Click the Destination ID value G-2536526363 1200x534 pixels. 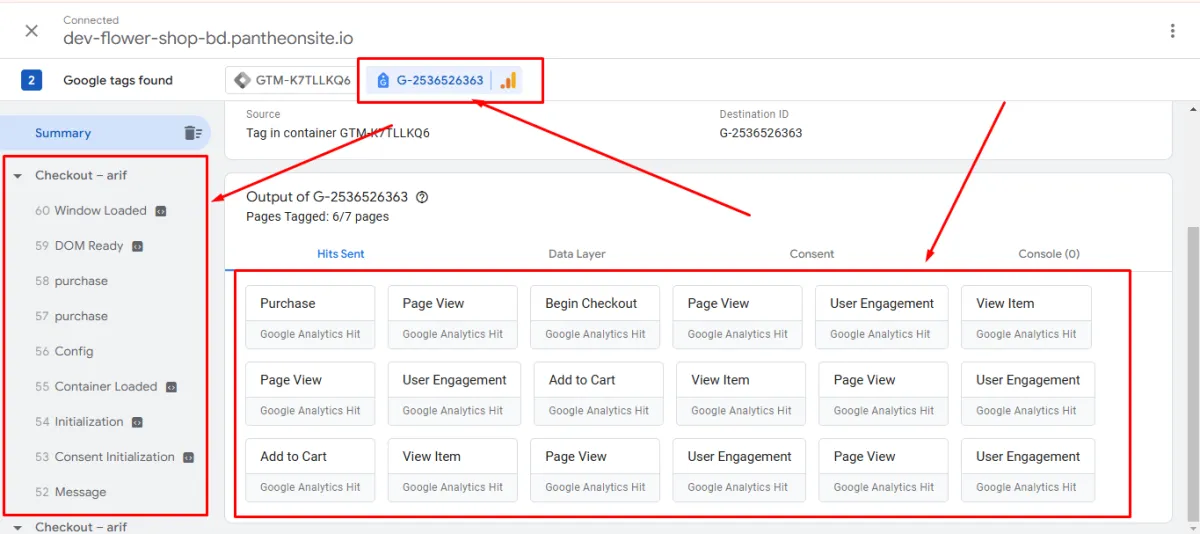(x=760, y=133)
